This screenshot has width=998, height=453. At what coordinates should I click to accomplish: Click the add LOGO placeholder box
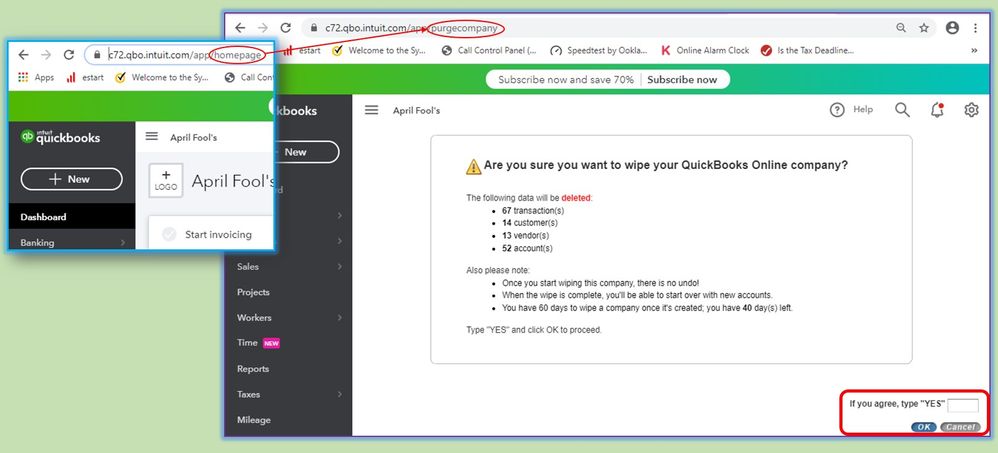click(166, 181)
